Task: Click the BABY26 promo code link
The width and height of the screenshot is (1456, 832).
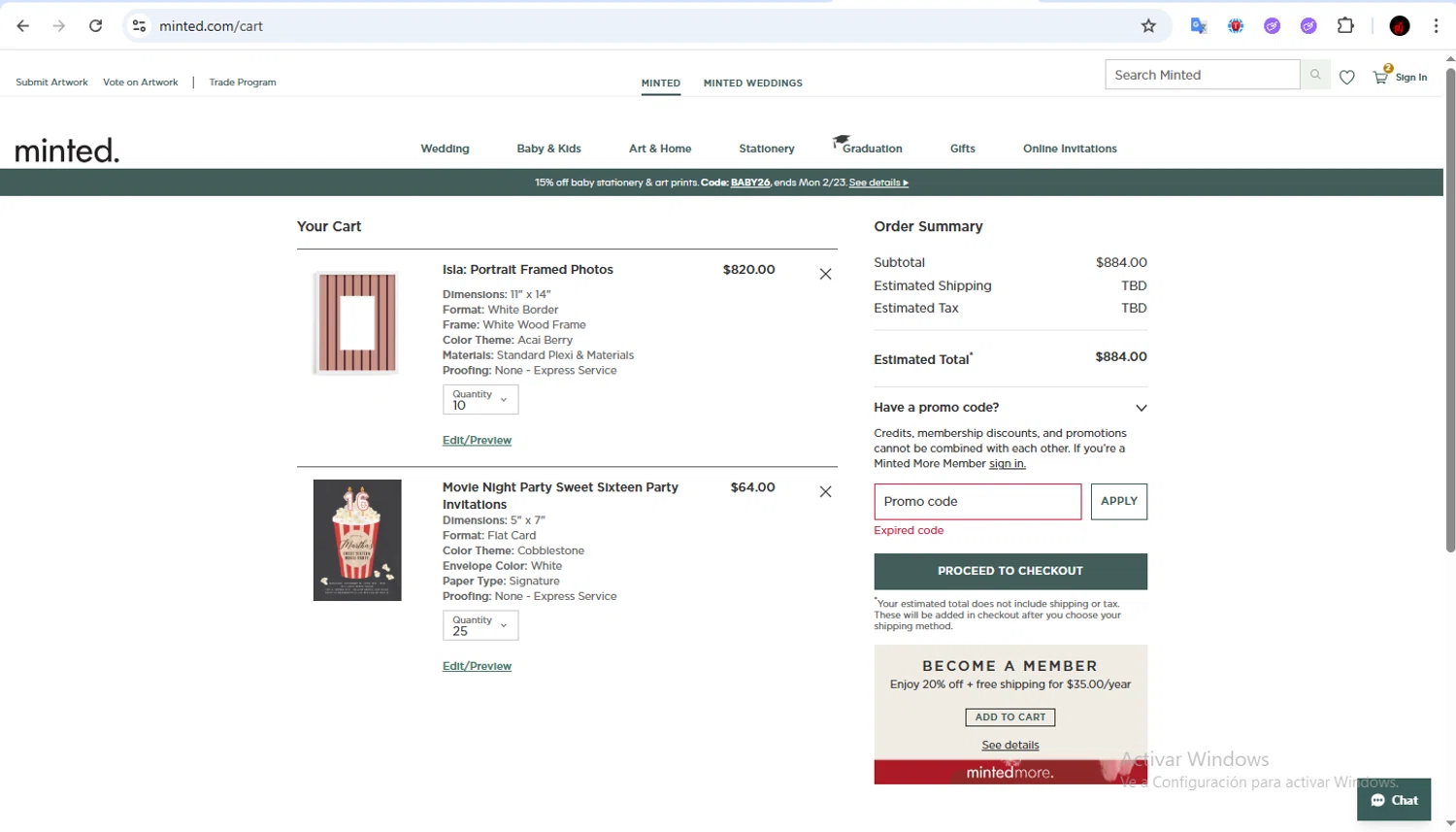Action: [x=750, y=183]
